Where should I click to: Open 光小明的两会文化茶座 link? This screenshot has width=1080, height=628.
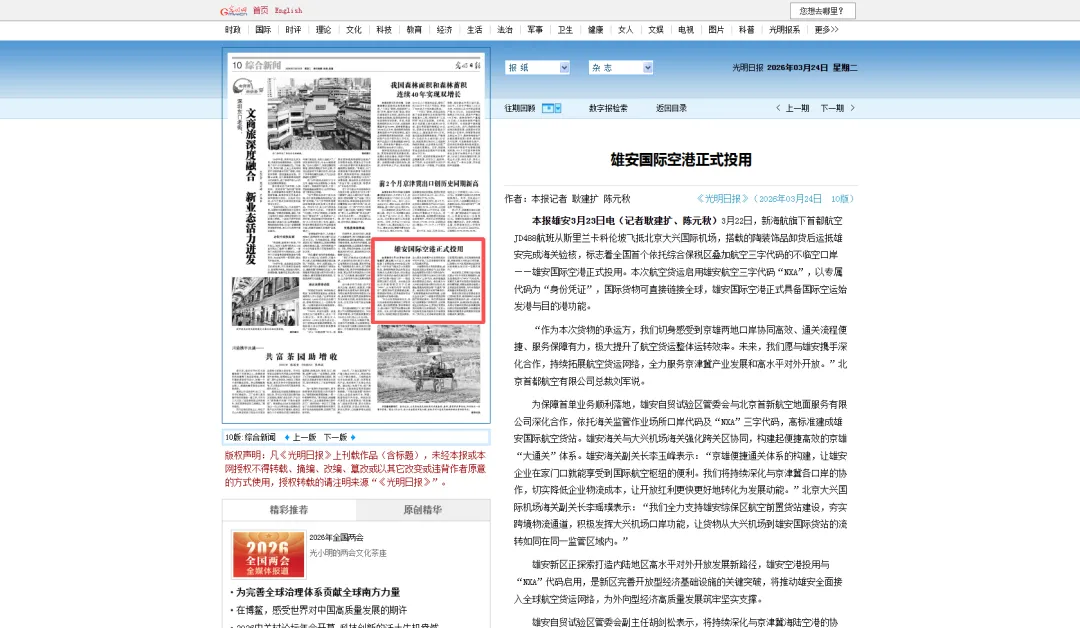(348, 553)
